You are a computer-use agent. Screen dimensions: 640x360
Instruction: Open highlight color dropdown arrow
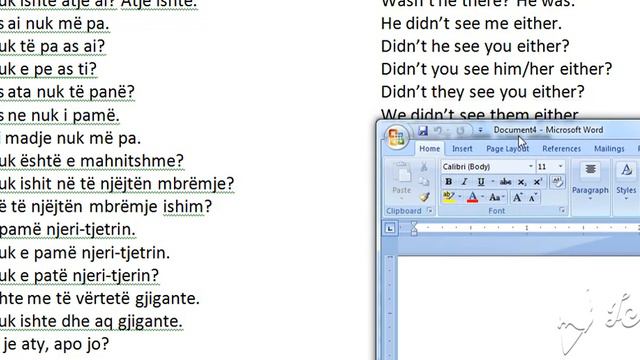click(460, 197)
